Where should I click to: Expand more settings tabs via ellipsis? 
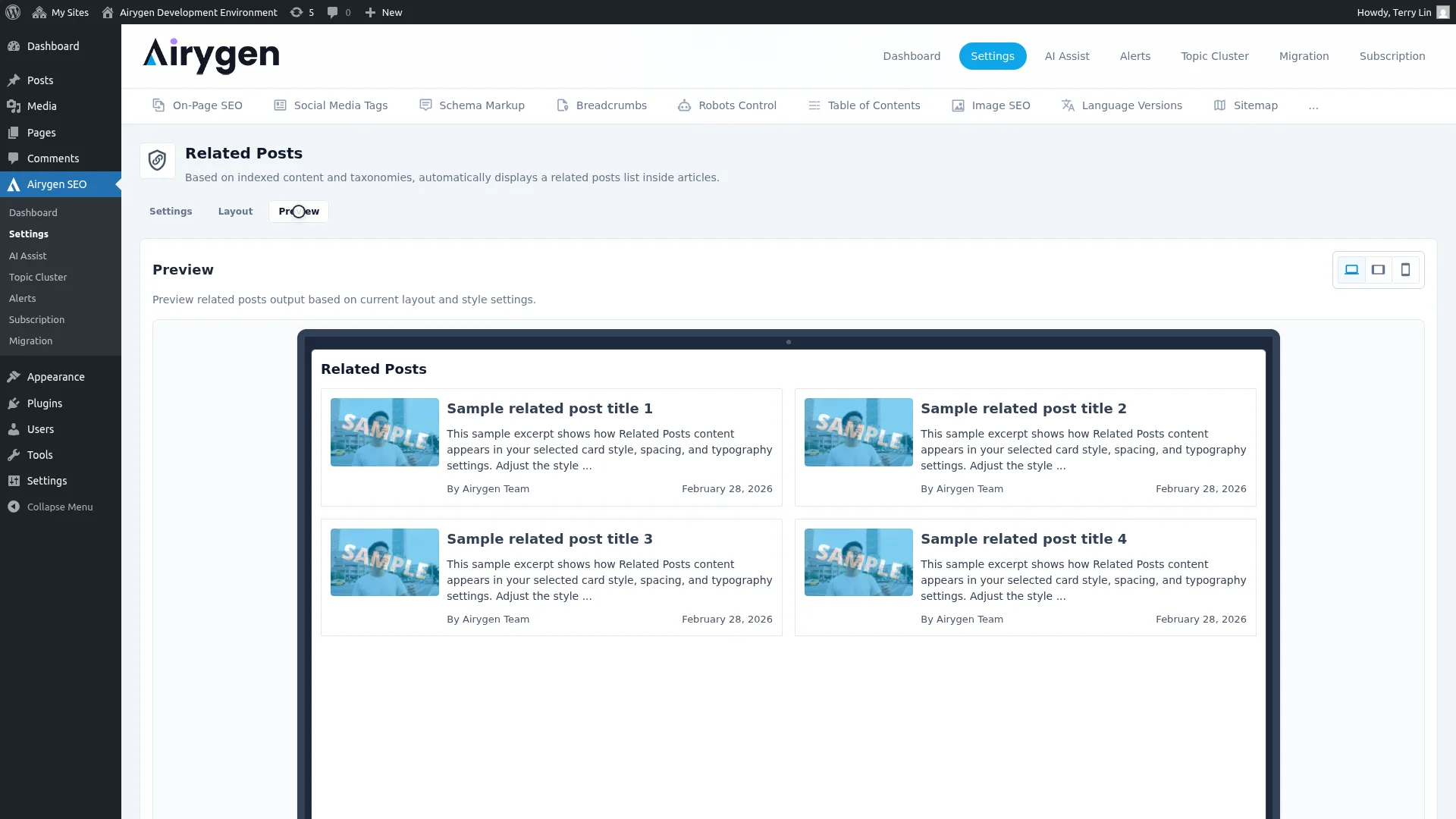coord(1313,106)
